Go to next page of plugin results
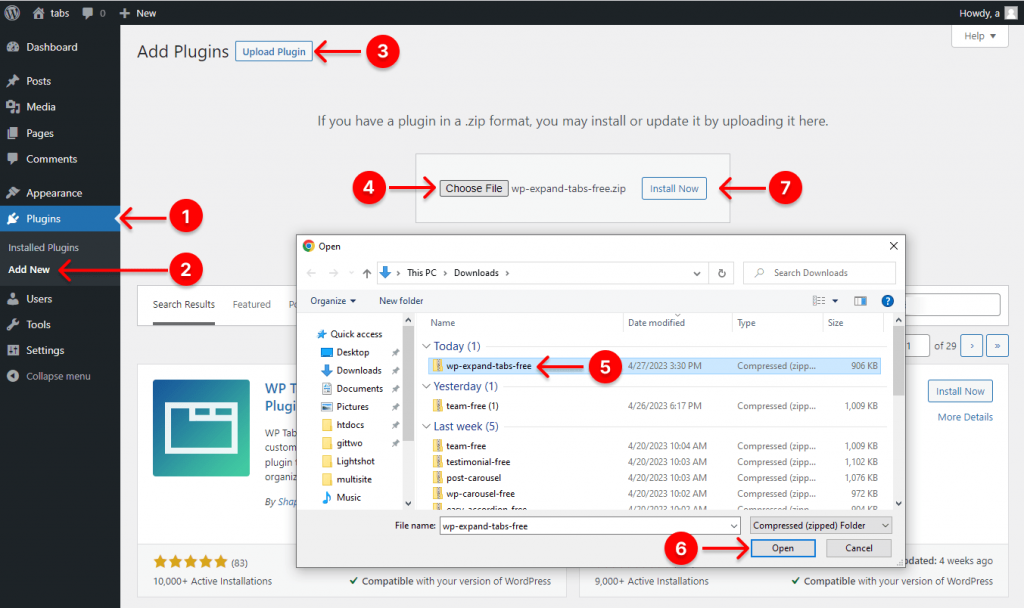The width and height of the screenshot is (1024, 608). coord(972,345)
